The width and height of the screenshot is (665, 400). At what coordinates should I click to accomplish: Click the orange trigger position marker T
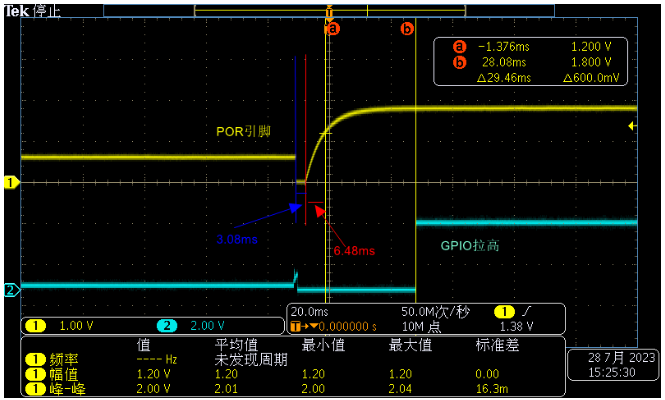pyautogui.click(x=329, y=11)
